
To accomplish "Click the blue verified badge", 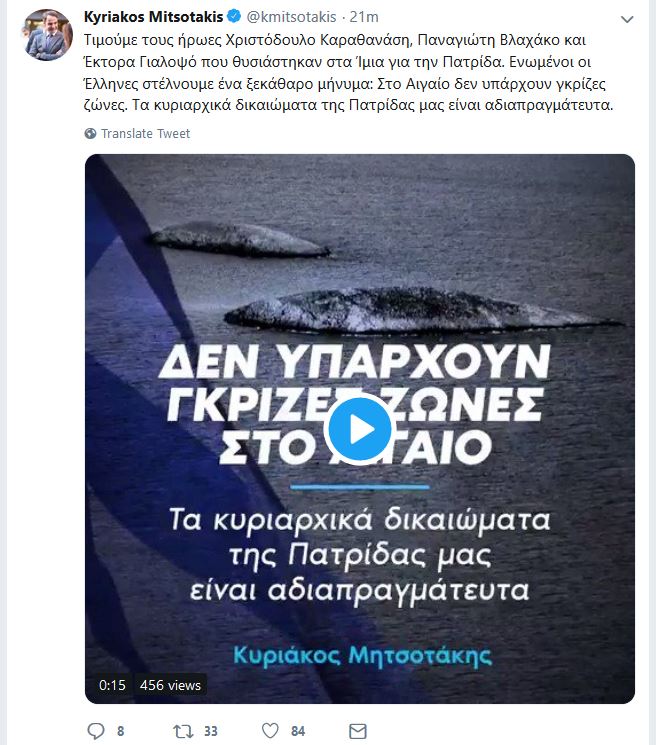I will (234, 17).
